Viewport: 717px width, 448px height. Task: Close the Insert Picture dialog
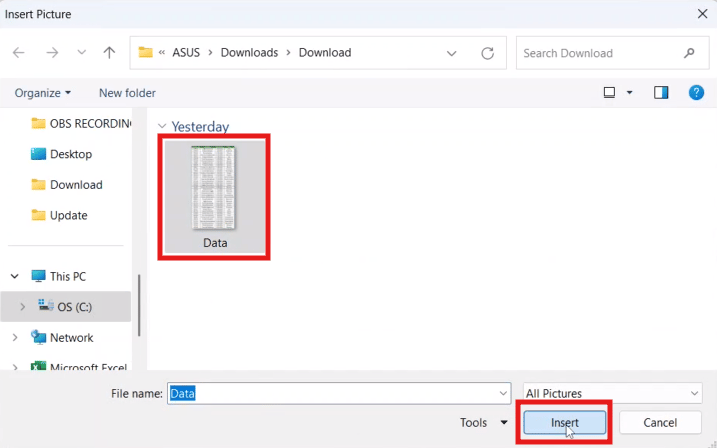pyautogui.click(x=702, y=14)
